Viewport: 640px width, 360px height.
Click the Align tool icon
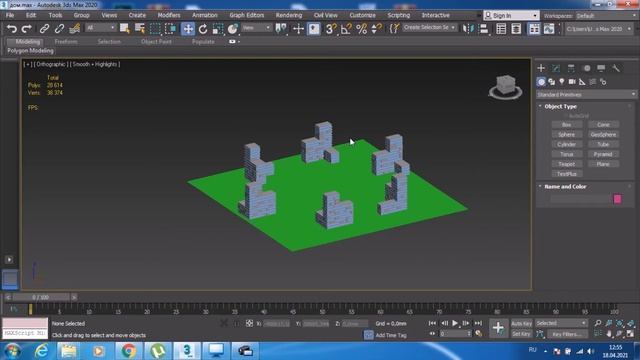[x=484, y=29]
